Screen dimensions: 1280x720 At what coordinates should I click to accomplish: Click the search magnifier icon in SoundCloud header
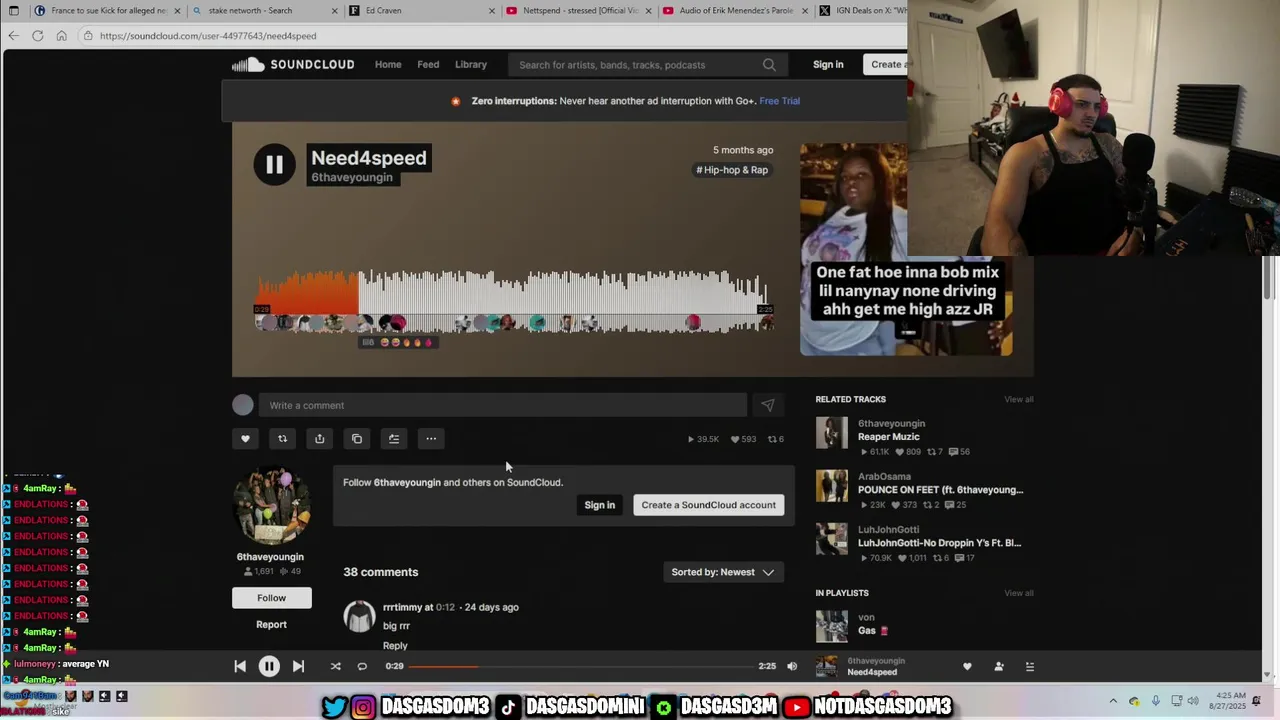(x=769, y=65)
